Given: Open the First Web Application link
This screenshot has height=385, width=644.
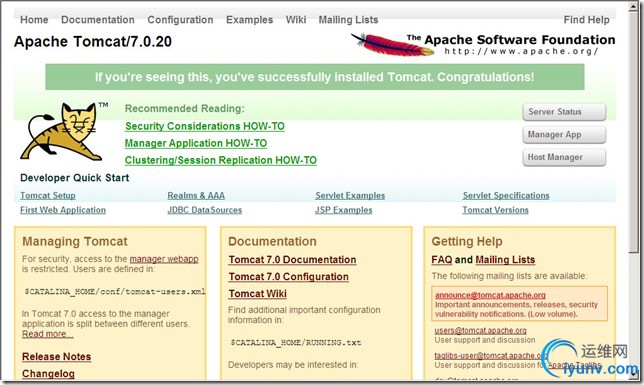Looking at the screenshot, I should [63, 210].
